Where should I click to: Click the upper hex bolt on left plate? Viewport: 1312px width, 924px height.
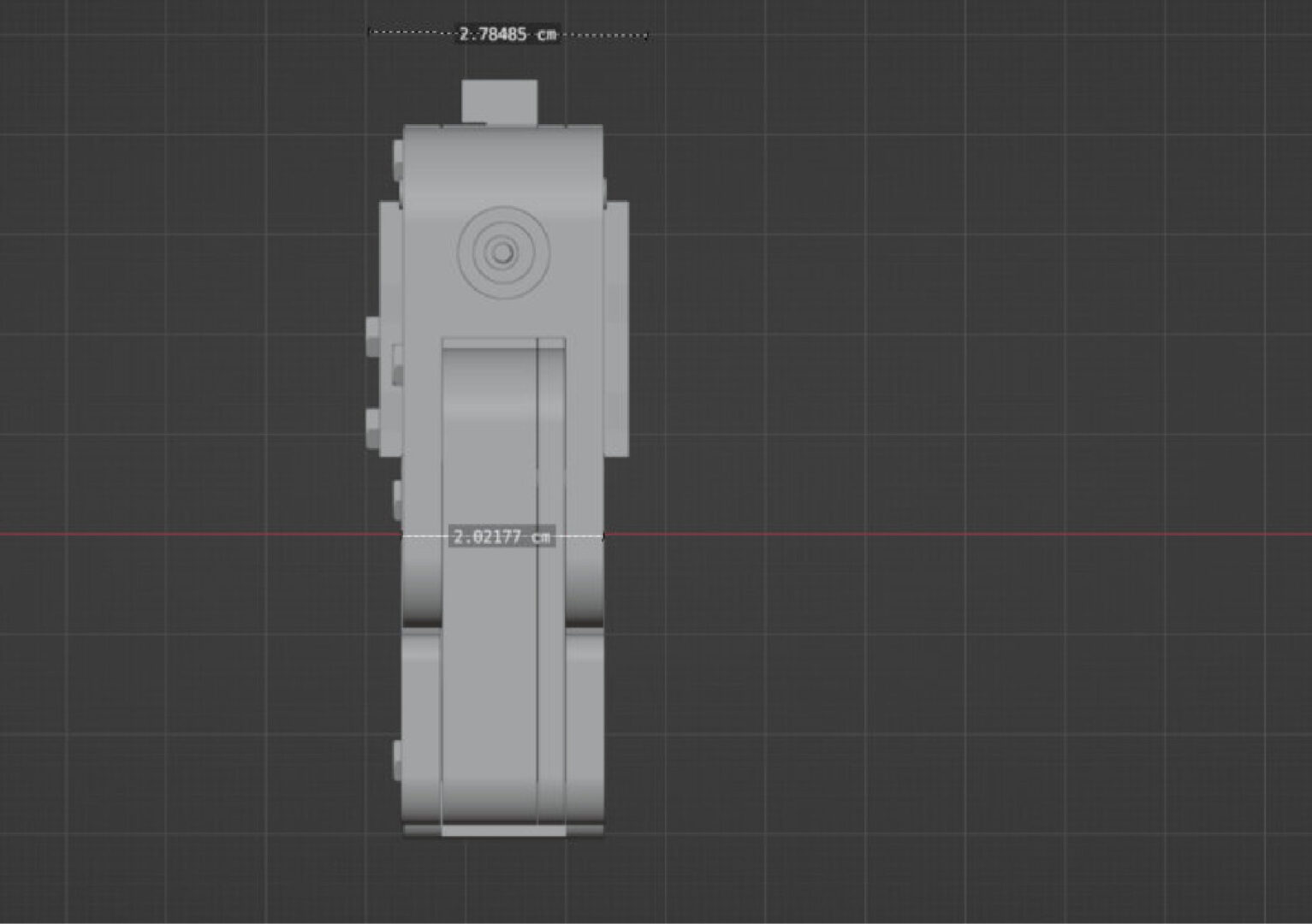click(x=373, y=334)
